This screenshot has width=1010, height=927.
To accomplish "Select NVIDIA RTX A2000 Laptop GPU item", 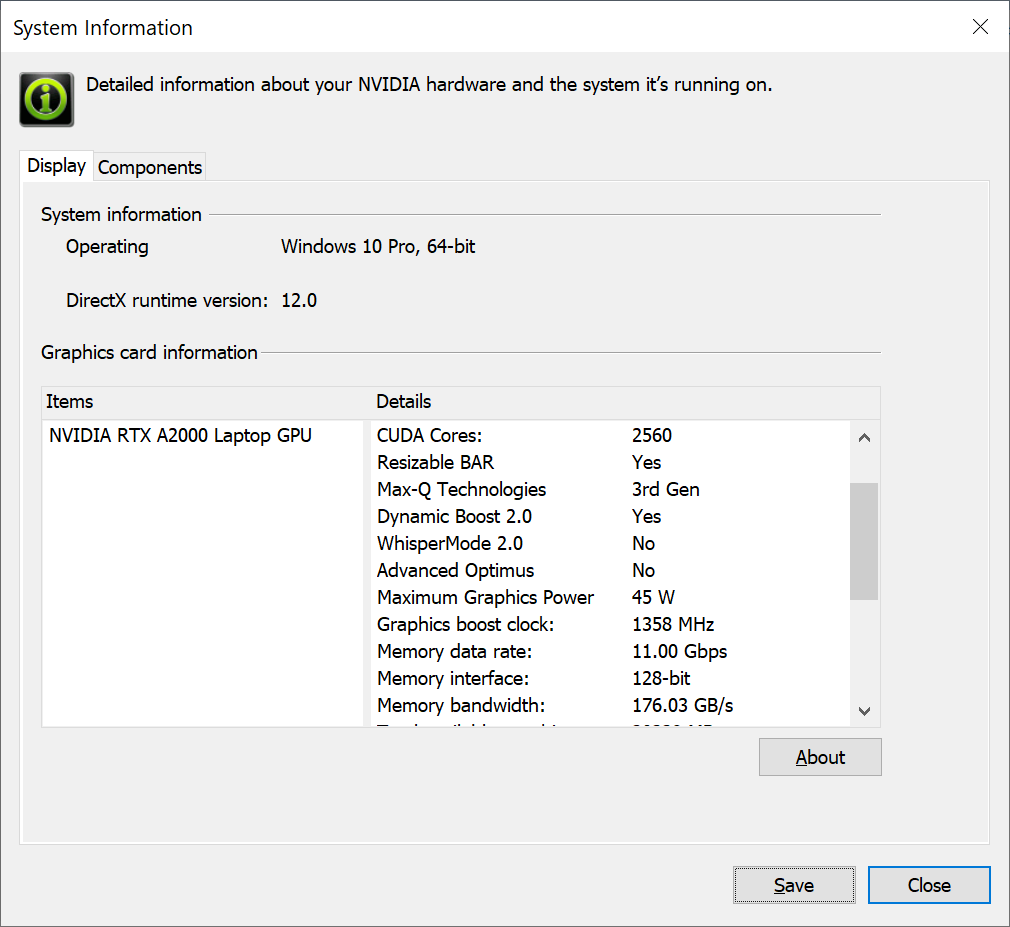I will 180,435.
